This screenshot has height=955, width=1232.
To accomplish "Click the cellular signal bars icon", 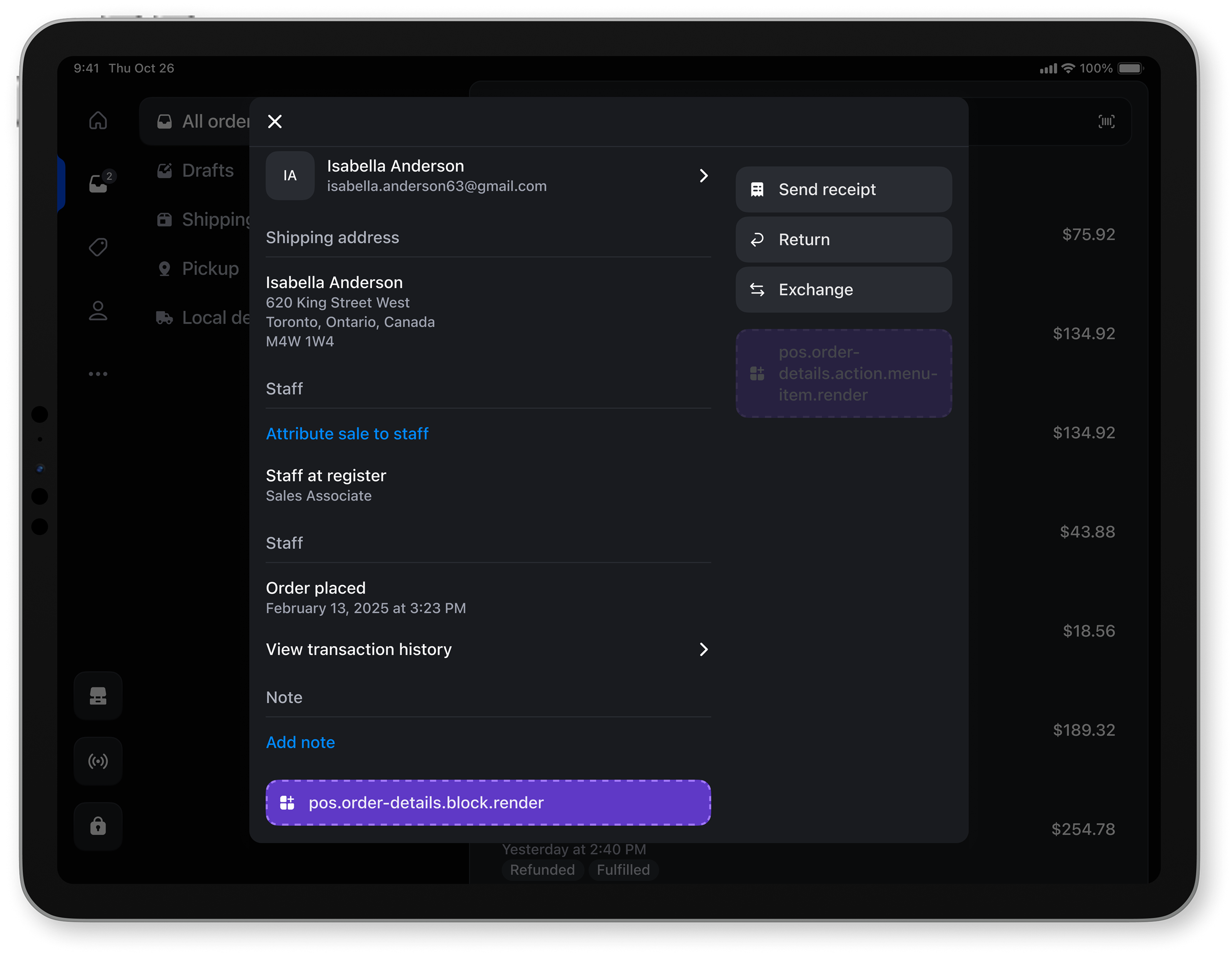I will tap(1048, 69).
